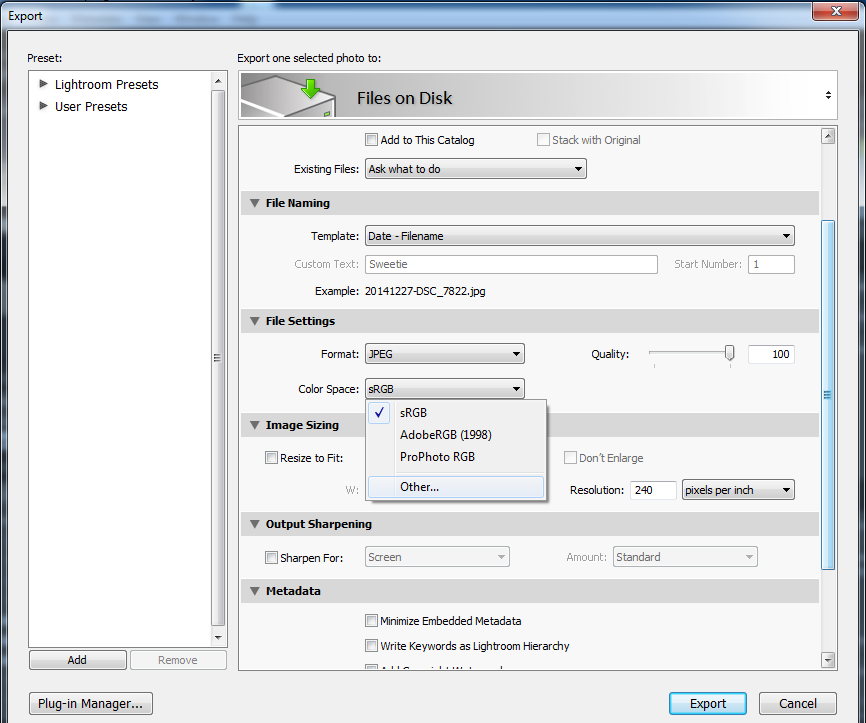The width and height of the screenshot is (866, 723).
Task: Open the Color Space dropdown
Action: coord(445,389)
